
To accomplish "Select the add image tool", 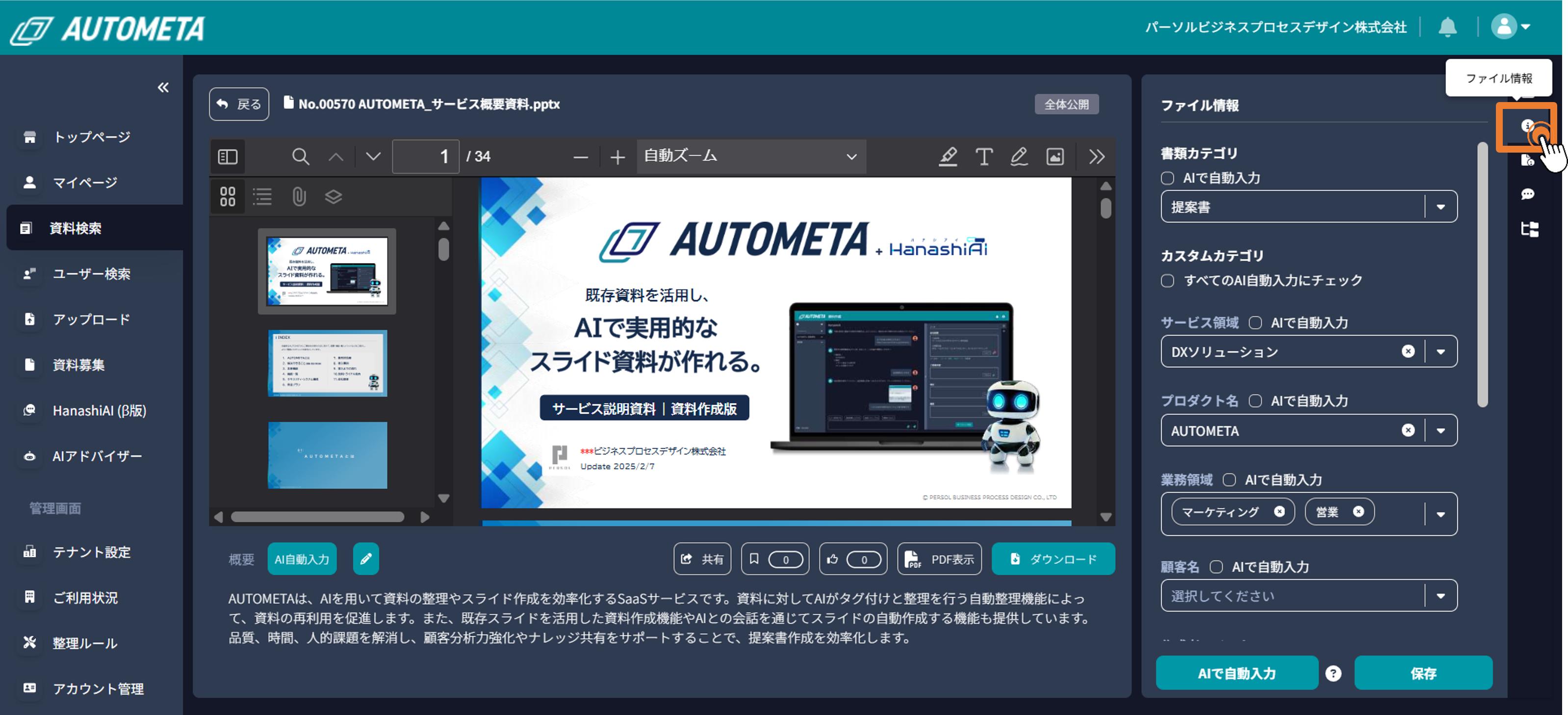I will tap(1055, 157).
